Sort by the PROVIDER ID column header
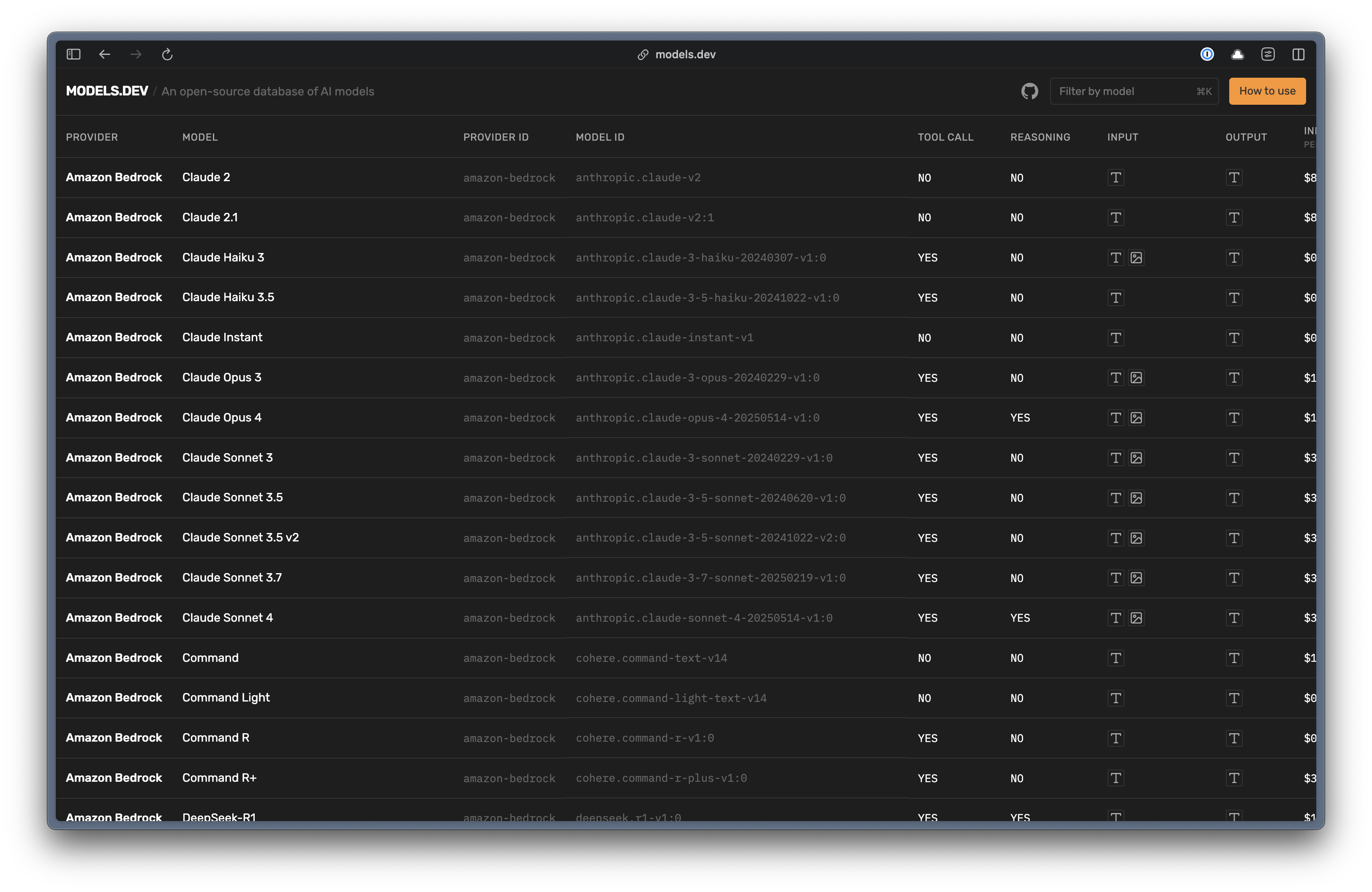The height and width of the screenshot is (892, 1372). (x=496, y=137)
